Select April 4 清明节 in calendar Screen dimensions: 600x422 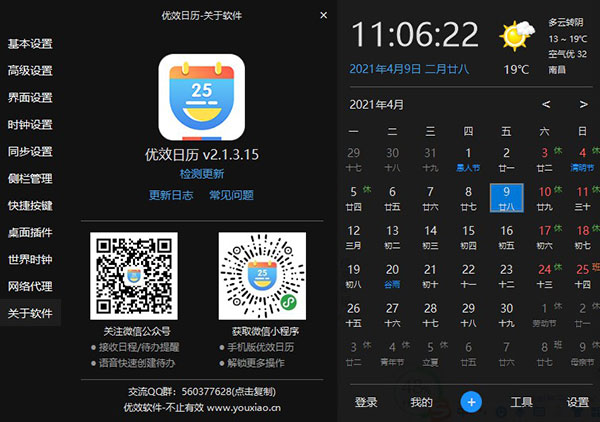[583, 159]
